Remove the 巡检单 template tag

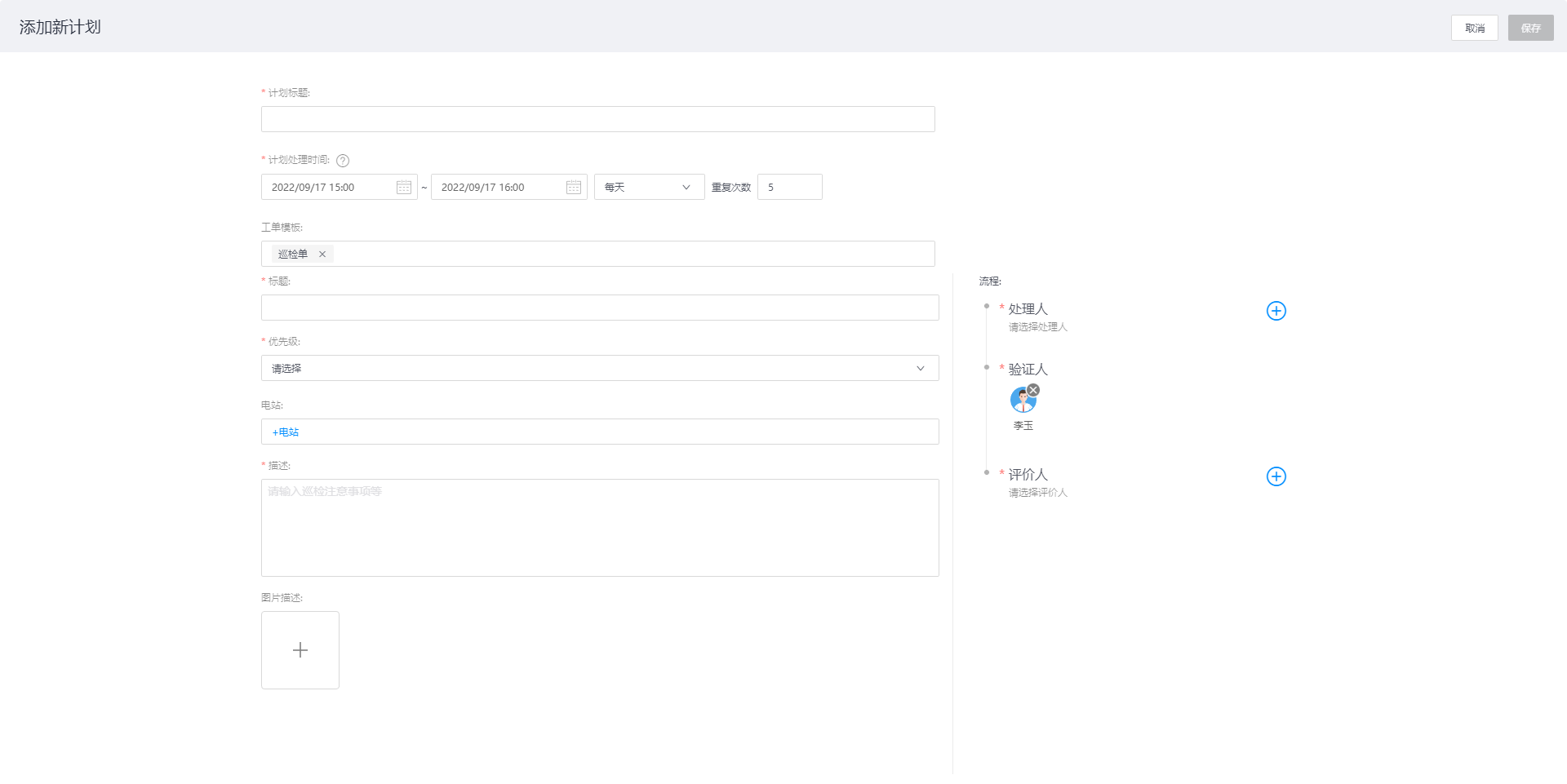pos(322,255)
